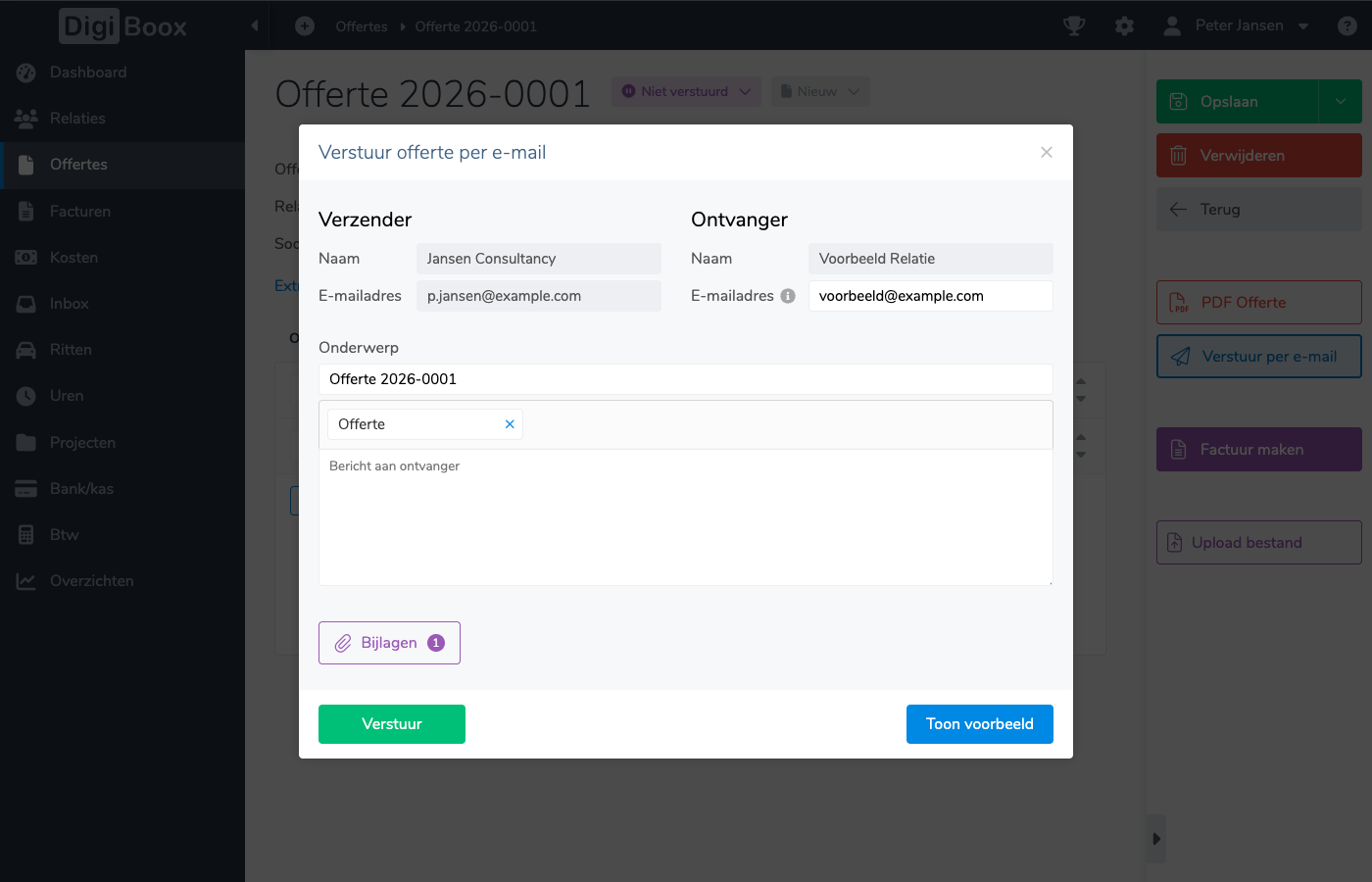1372x882 pixels.
Task: Expand the Opslaan split-button arrow
Action: (1340, 102)
